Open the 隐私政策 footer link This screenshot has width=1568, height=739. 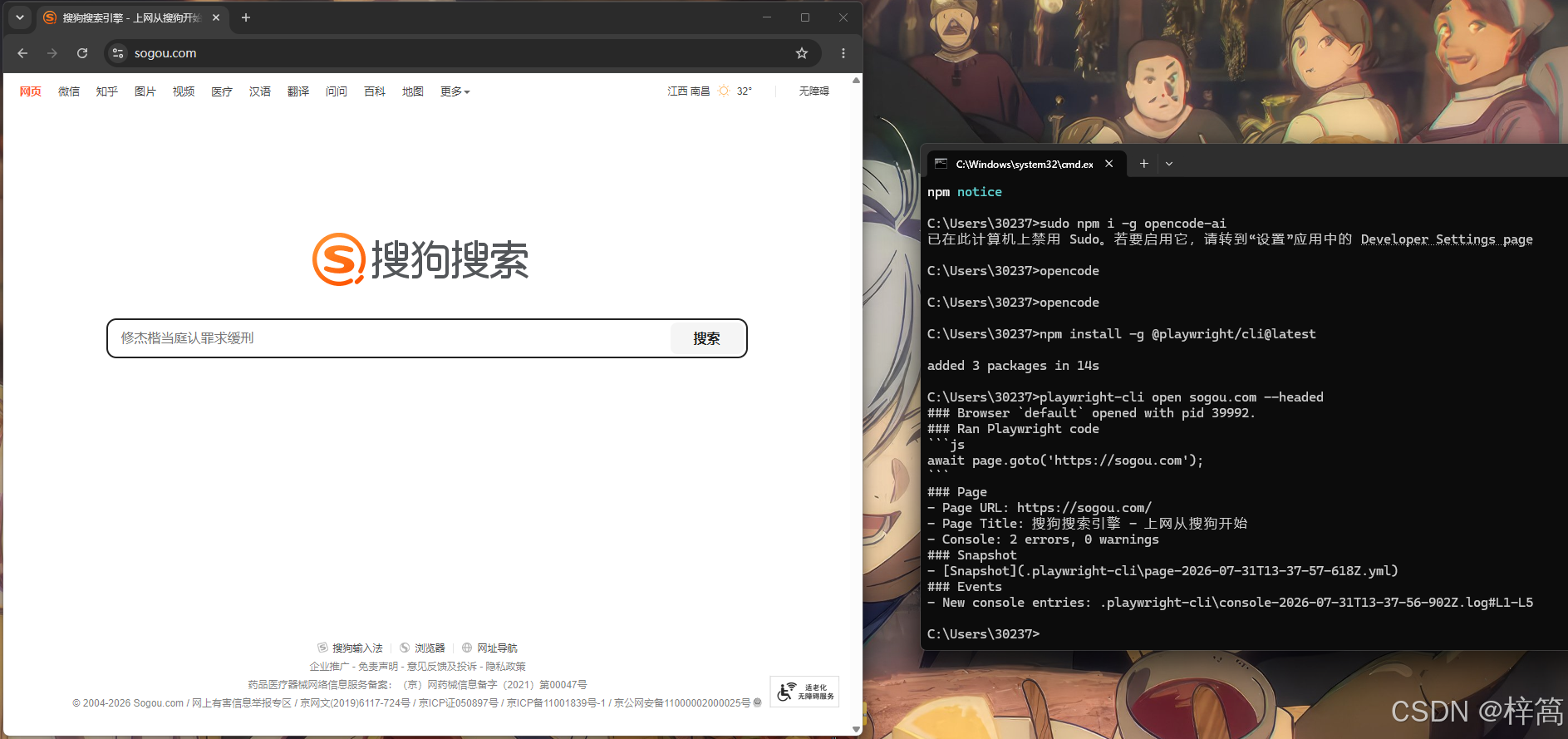pyautogui.click(x=506, y=667)
